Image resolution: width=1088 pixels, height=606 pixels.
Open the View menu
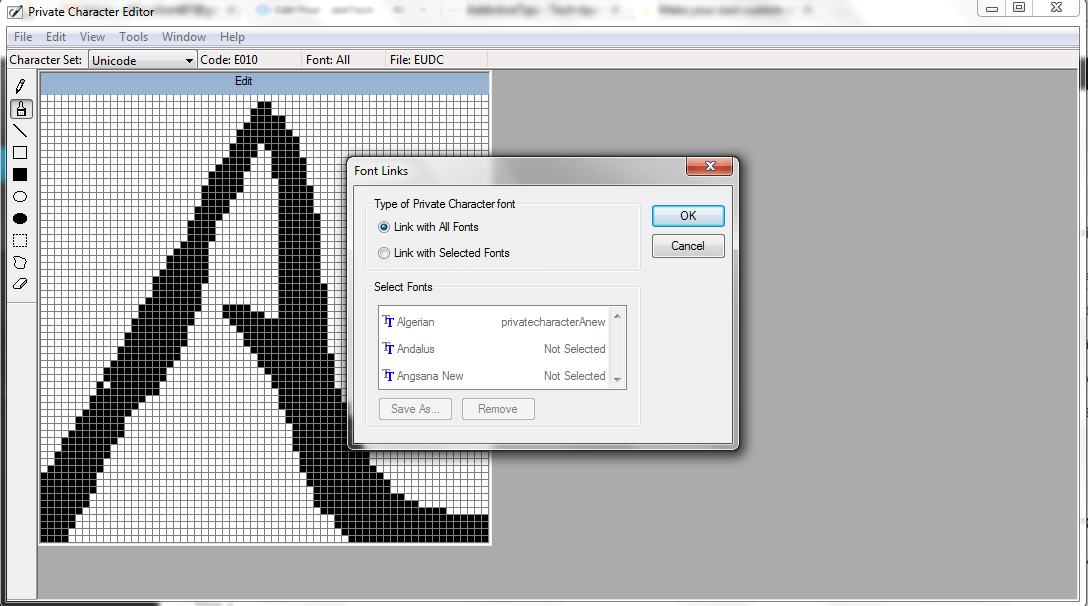[x=92, y=37]
